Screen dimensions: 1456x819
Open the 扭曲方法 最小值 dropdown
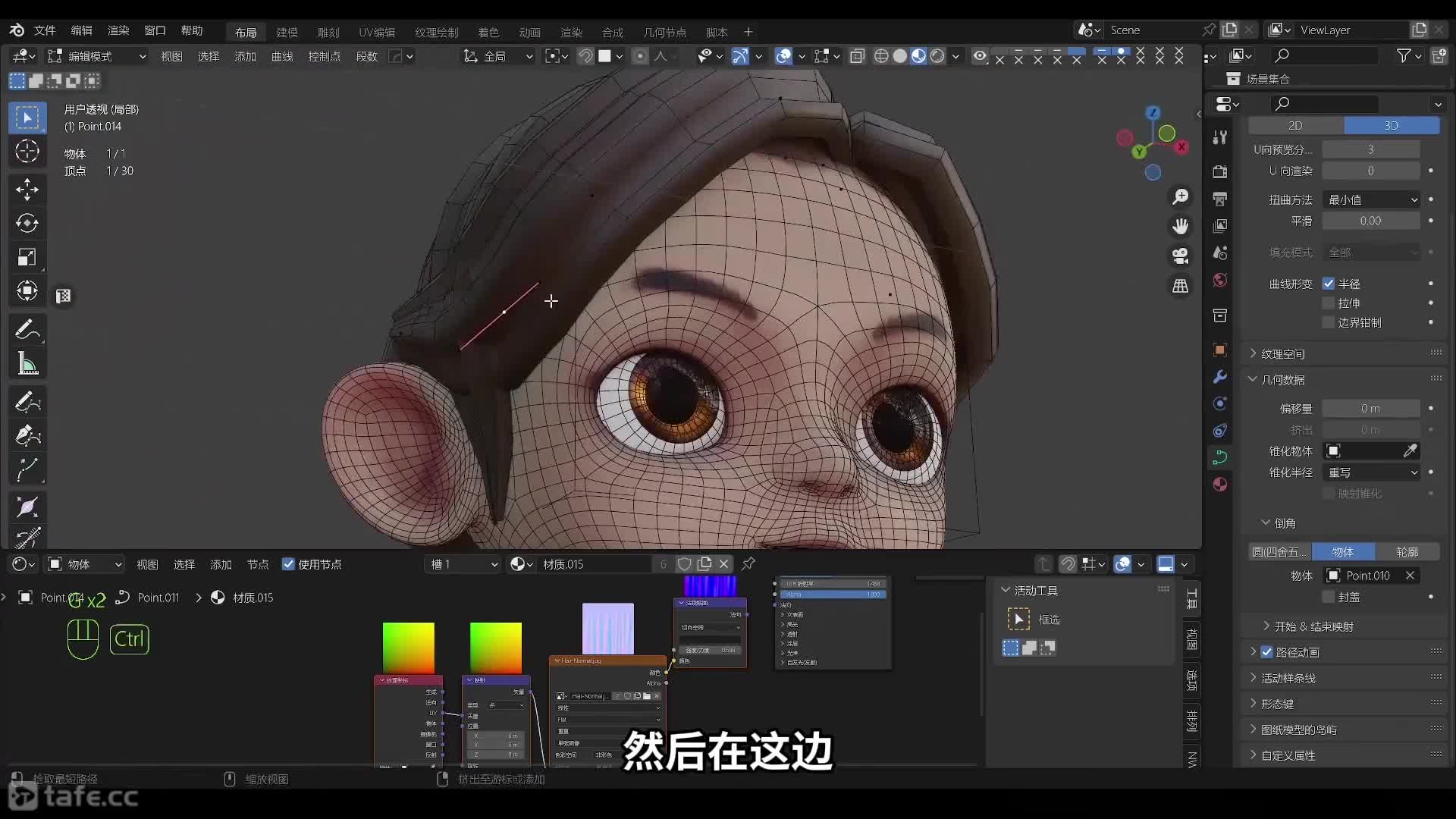point(1372,199)
